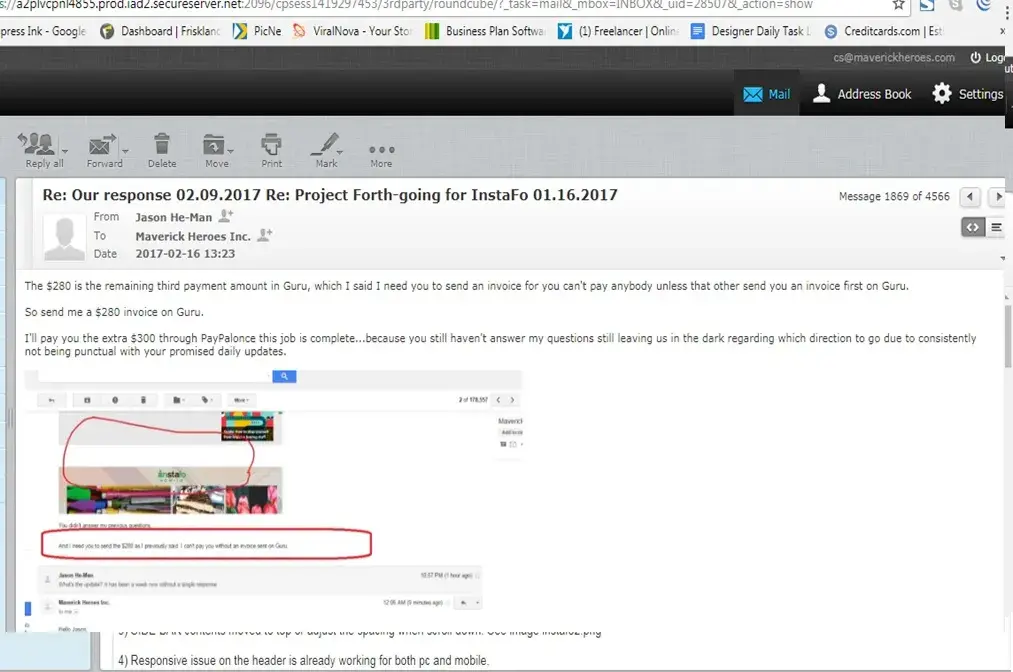The image size is (1013, 672).
Task: Open the Mail tab
Action: (766, 94)
